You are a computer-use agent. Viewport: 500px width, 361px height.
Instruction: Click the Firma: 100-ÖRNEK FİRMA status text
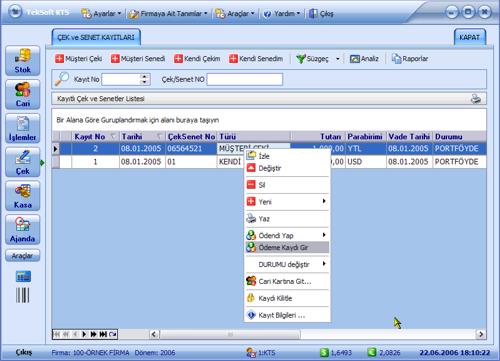tap(90, 353)
